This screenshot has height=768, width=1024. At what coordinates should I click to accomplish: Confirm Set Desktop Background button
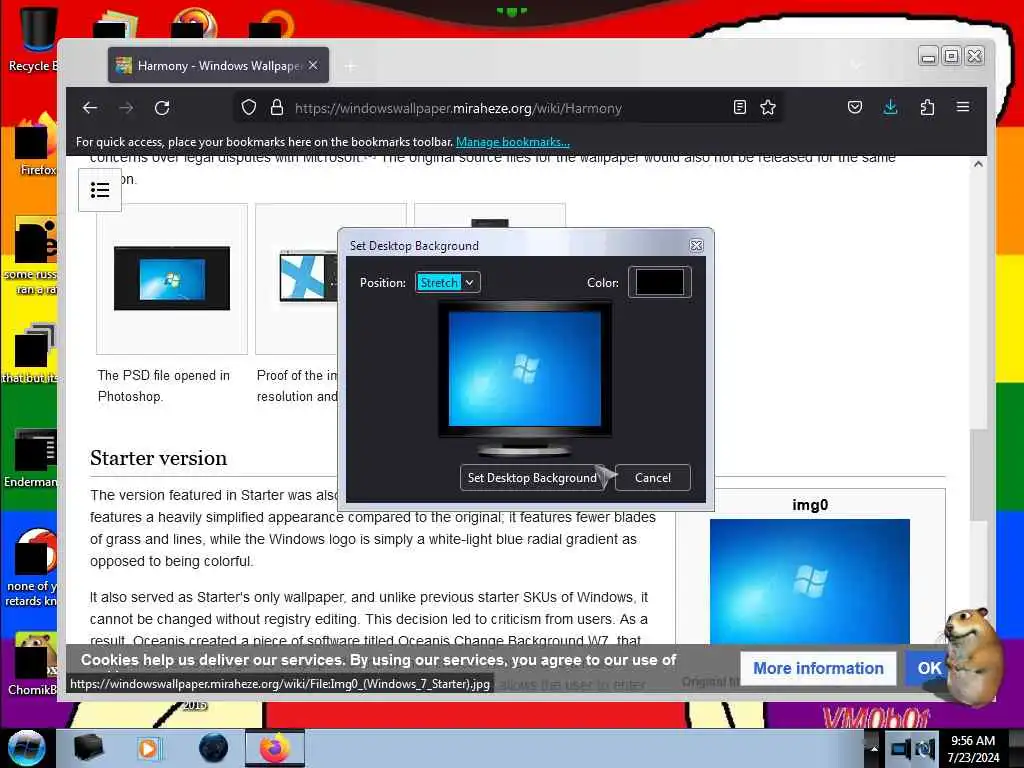532,477
